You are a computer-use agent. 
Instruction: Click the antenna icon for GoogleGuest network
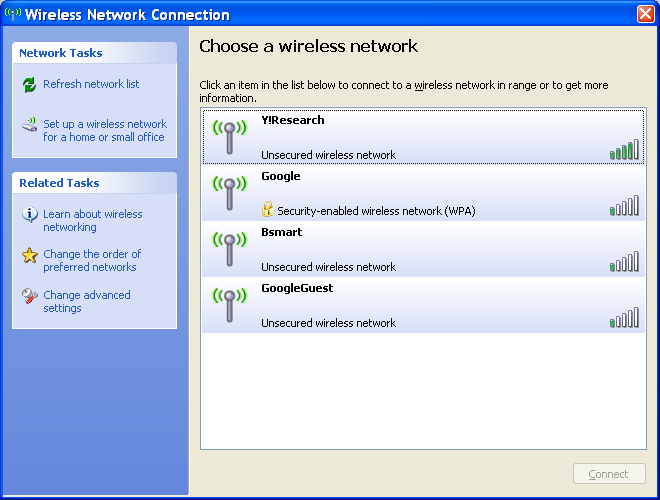(x=229, y=305)
